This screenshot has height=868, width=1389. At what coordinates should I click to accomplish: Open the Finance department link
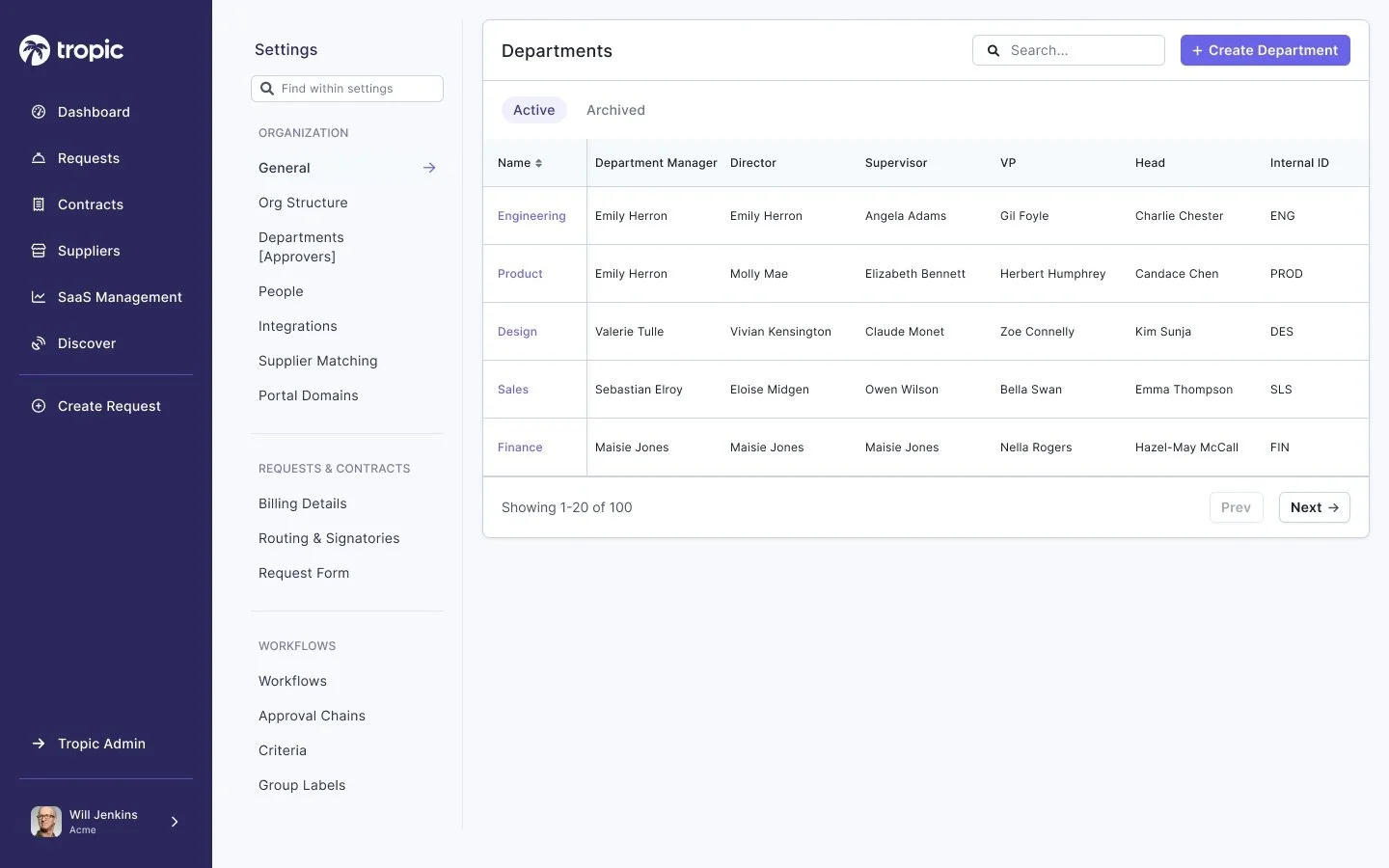click(x=520, y=448)
